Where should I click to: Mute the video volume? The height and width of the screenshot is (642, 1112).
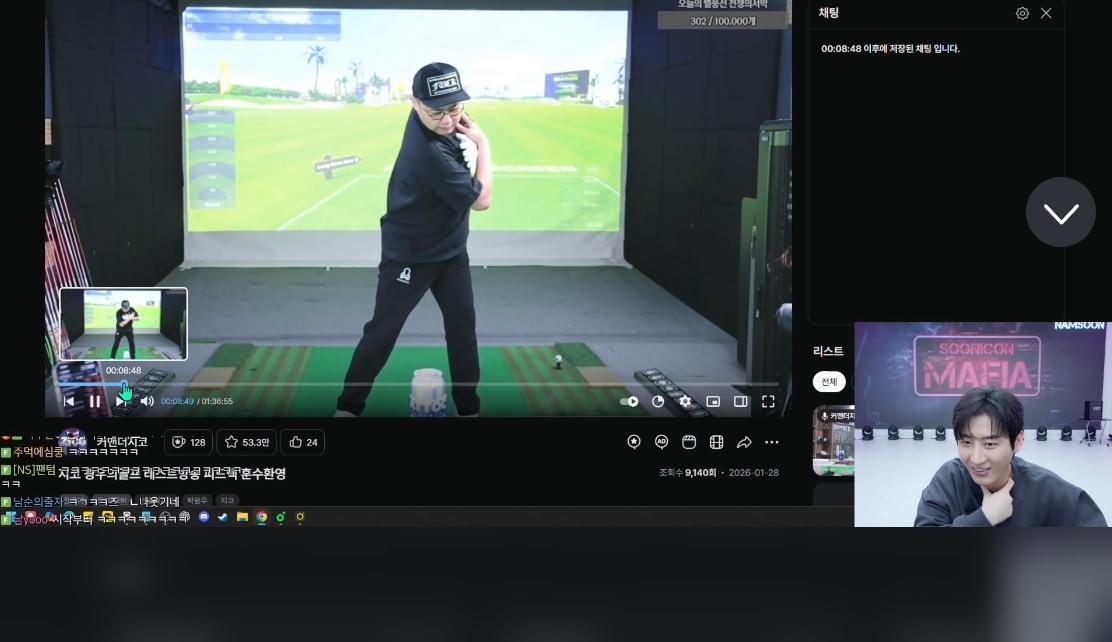coord(147,401)
